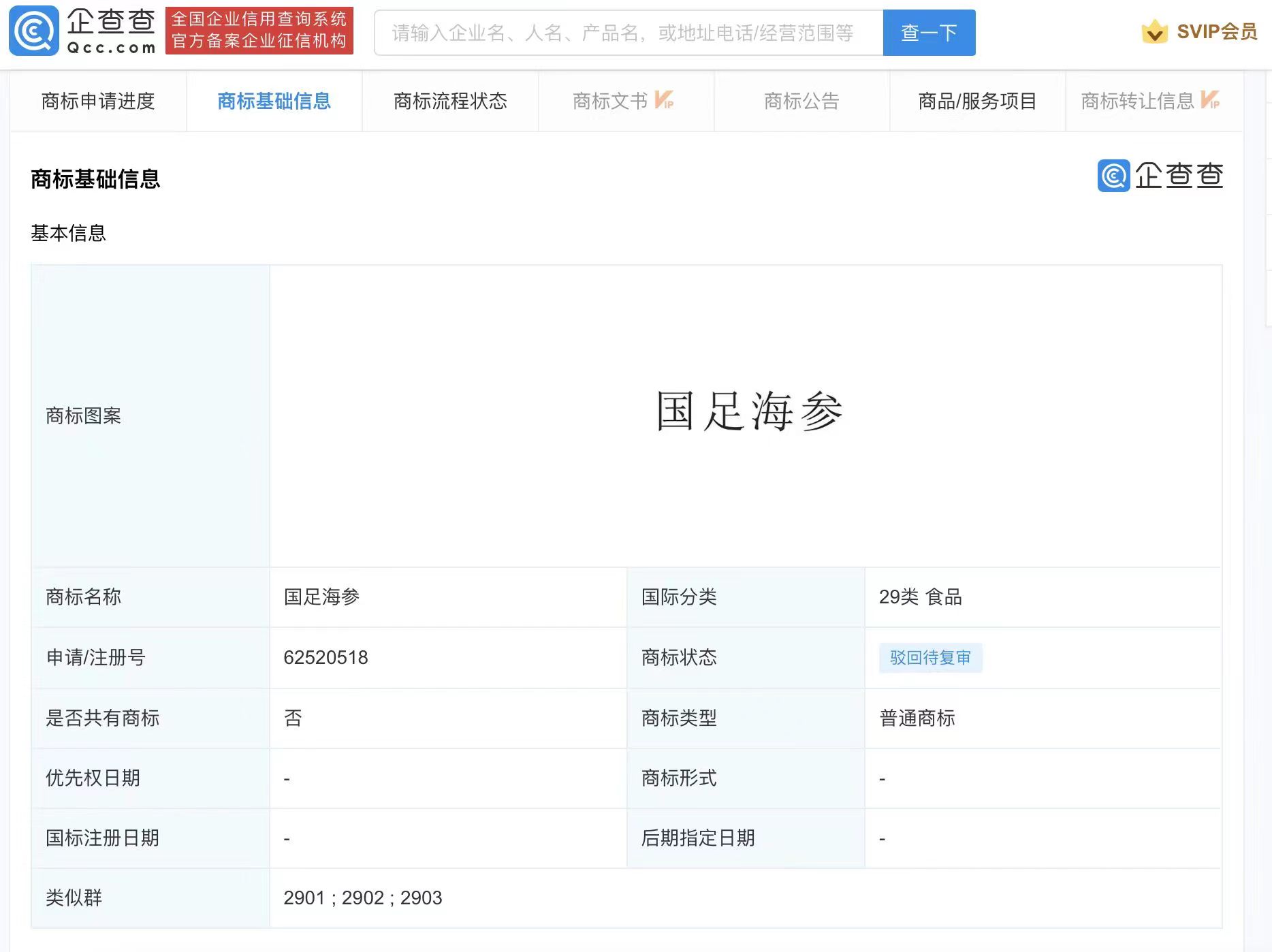
Task: Click the VIP badge beside 商标转让信息
Action: (x=1210, y=100)
